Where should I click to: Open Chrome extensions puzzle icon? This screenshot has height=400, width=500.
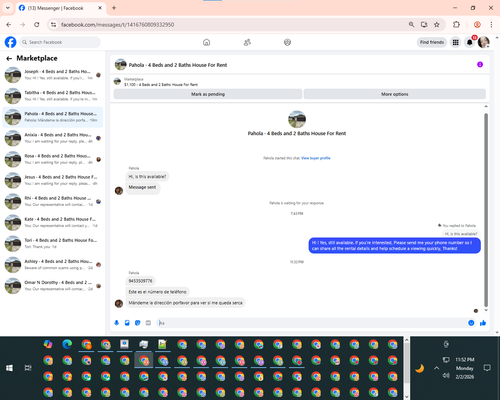point(456,24)
